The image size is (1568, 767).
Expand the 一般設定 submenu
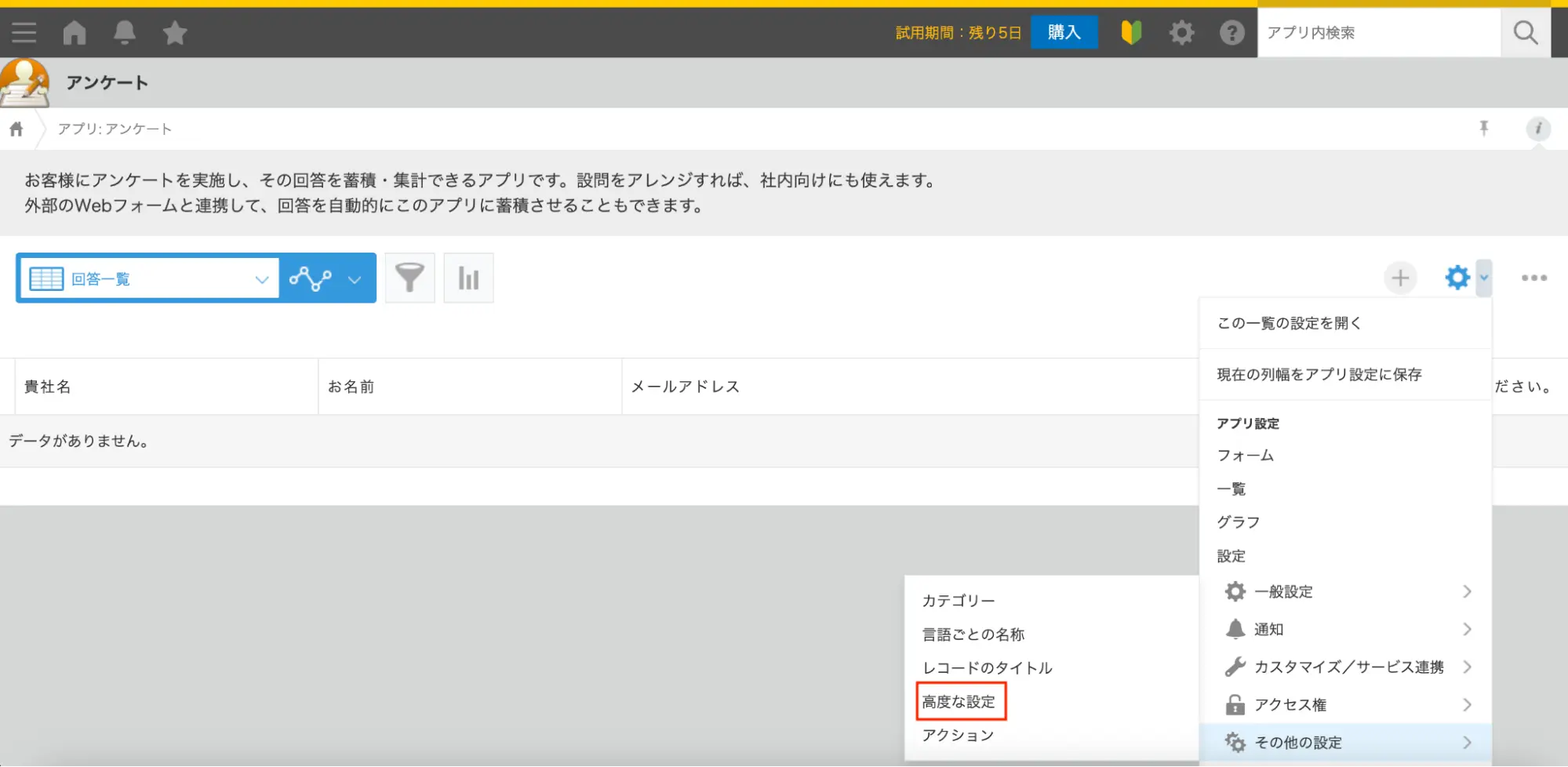[x=1345, y=591]
